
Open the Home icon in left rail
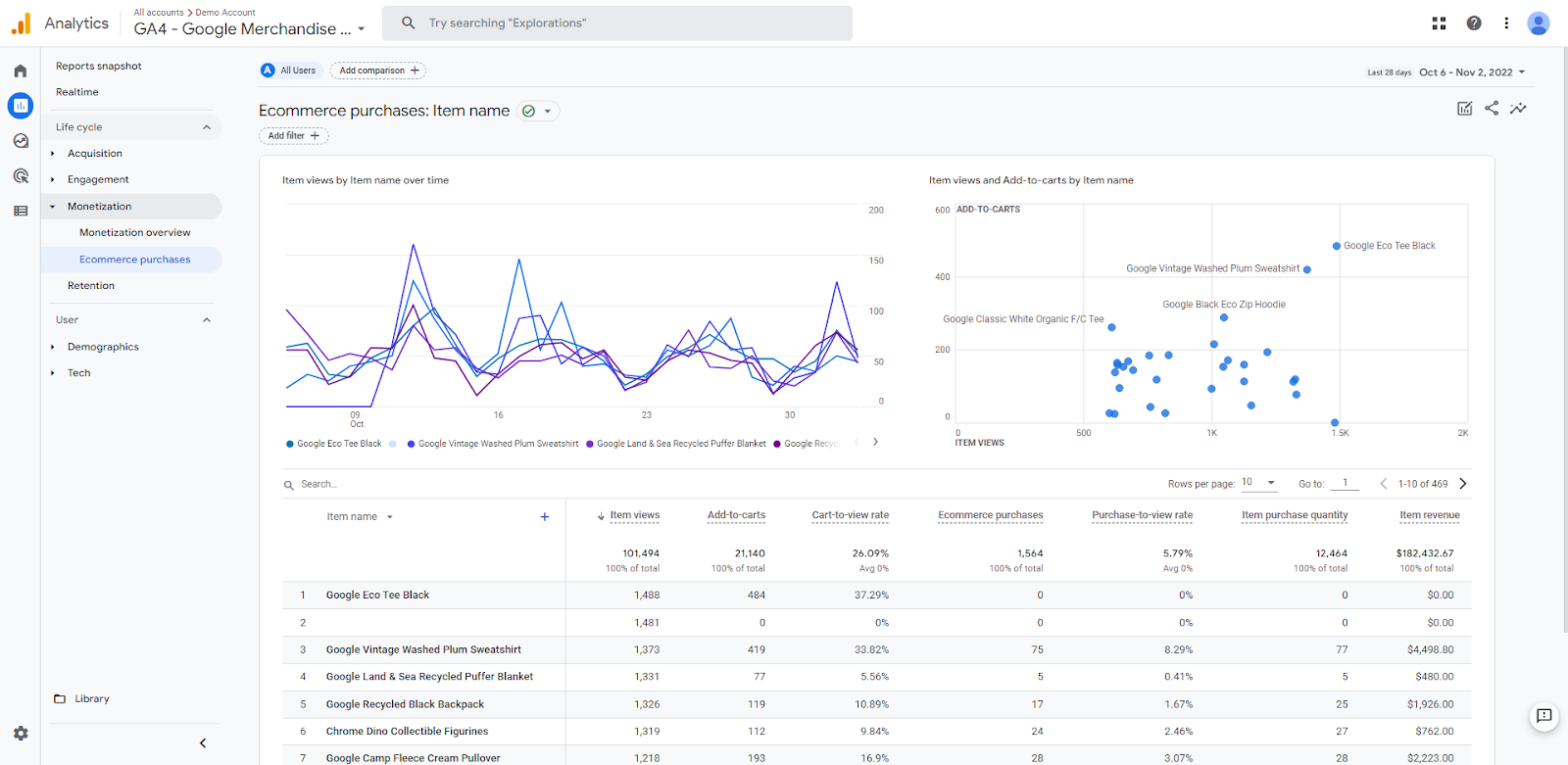[x=21, y=71]
